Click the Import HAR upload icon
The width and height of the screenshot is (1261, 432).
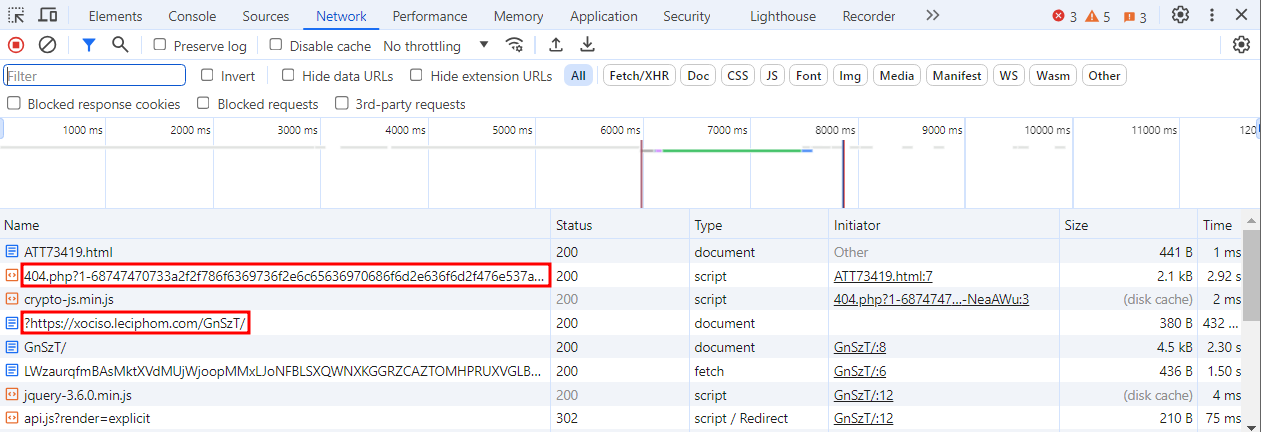556,45
